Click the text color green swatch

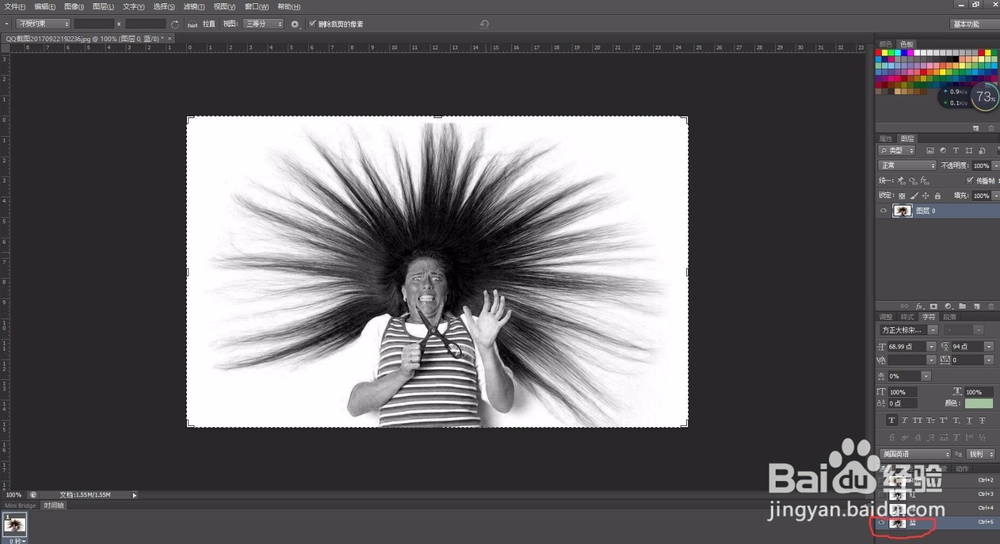coord(979,403)
